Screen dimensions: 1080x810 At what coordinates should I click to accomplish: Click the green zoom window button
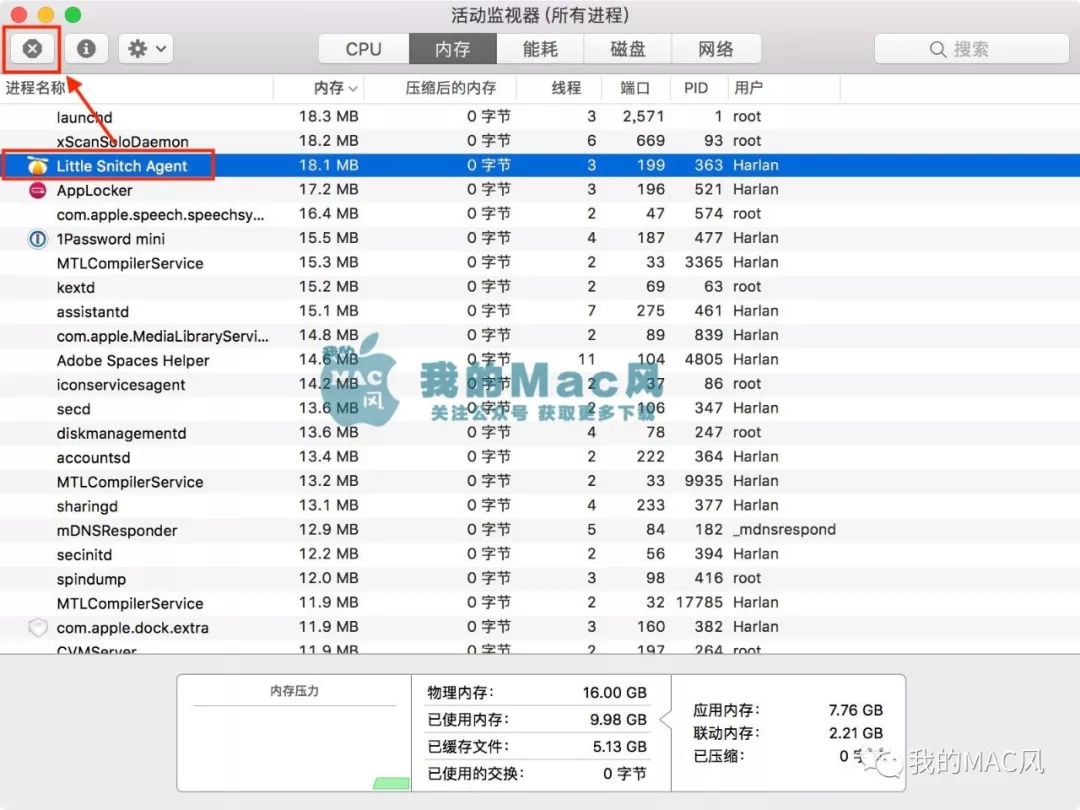click(72, 15)
